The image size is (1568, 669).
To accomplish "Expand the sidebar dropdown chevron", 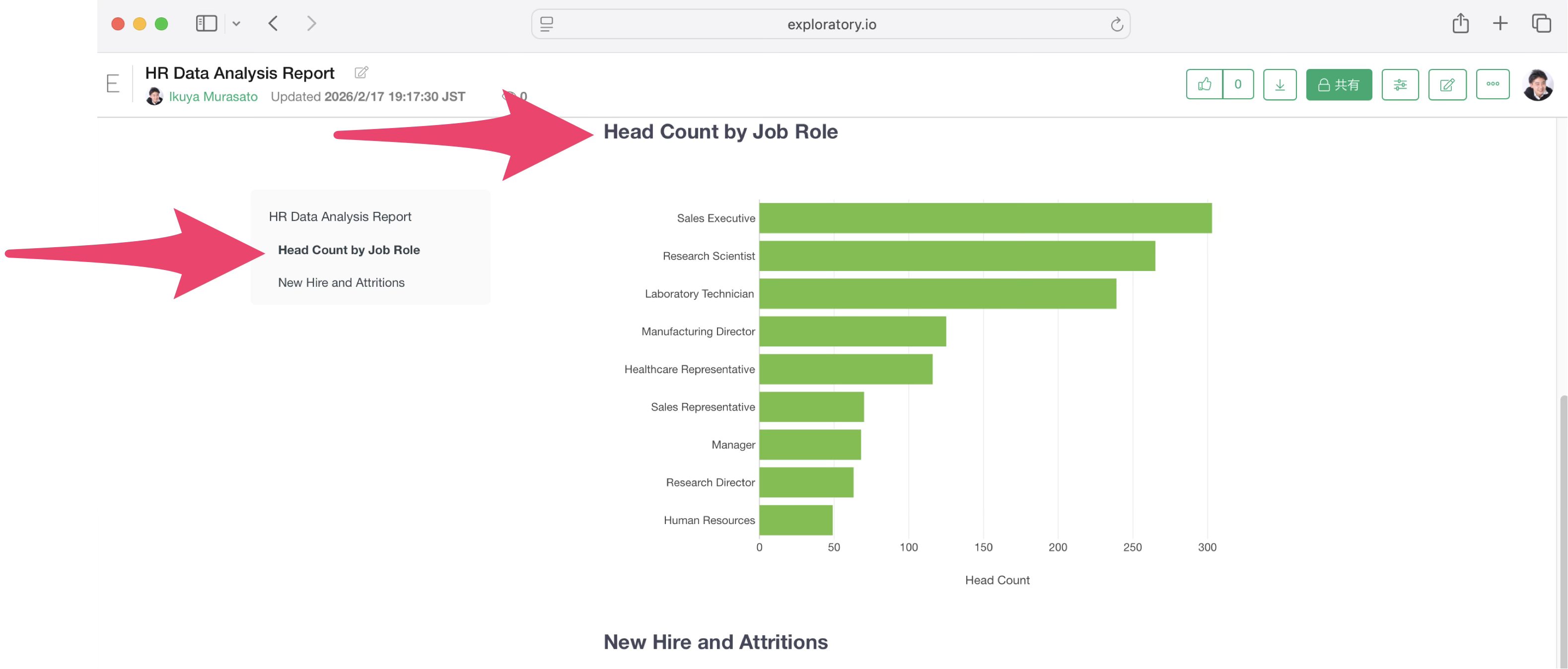I will point(236,24).
